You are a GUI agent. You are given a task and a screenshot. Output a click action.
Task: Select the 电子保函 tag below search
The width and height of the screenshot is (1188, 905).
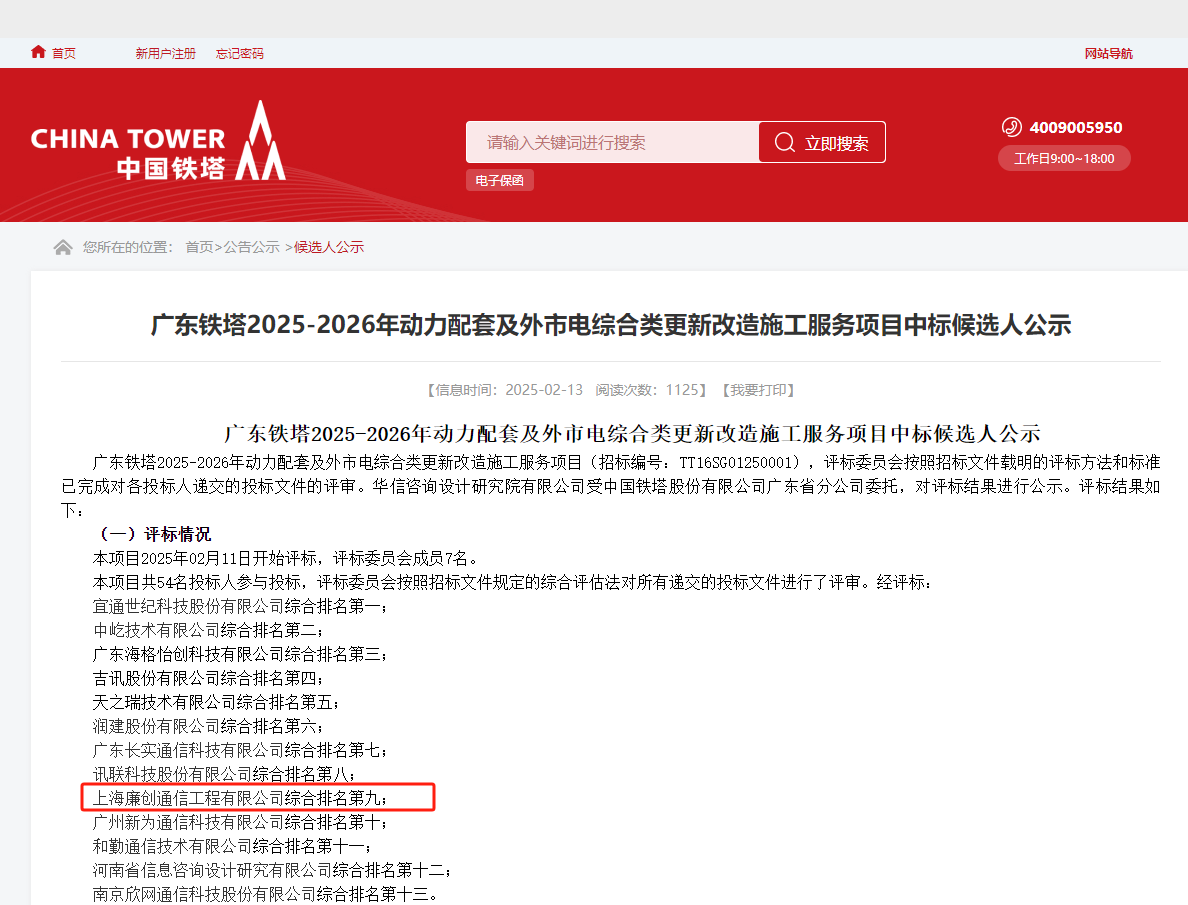tap(499, 181)
